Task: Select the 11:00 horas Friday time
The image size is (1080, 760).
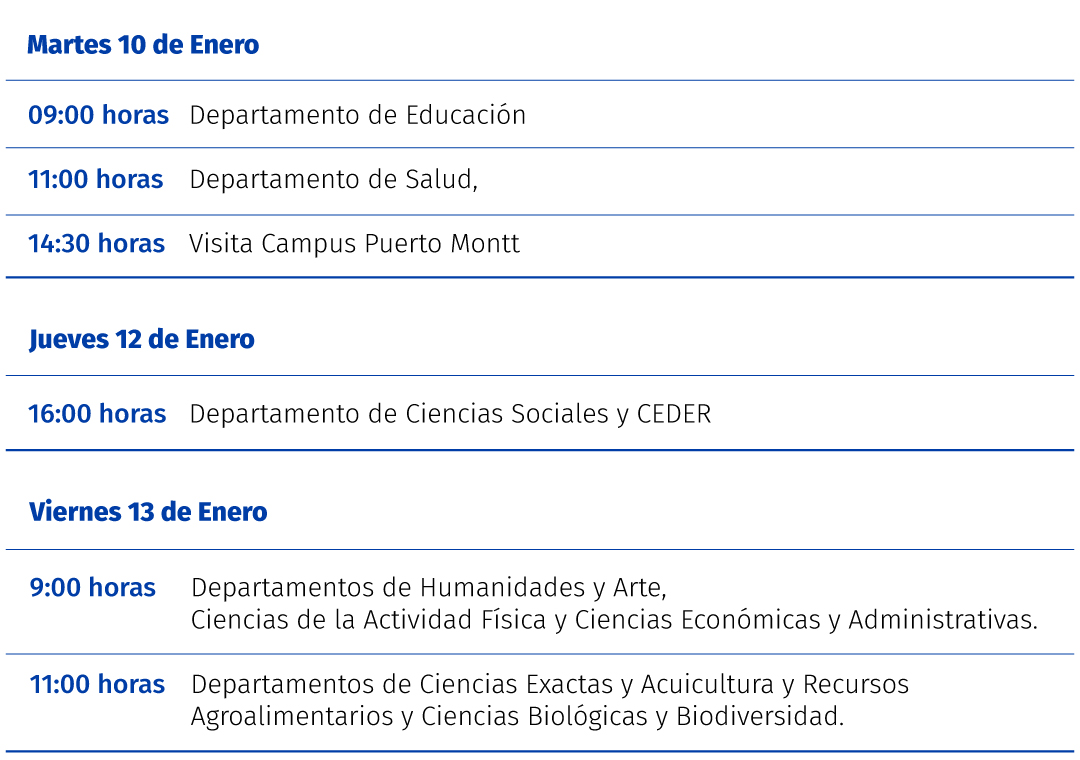Action: click(97, 685)
